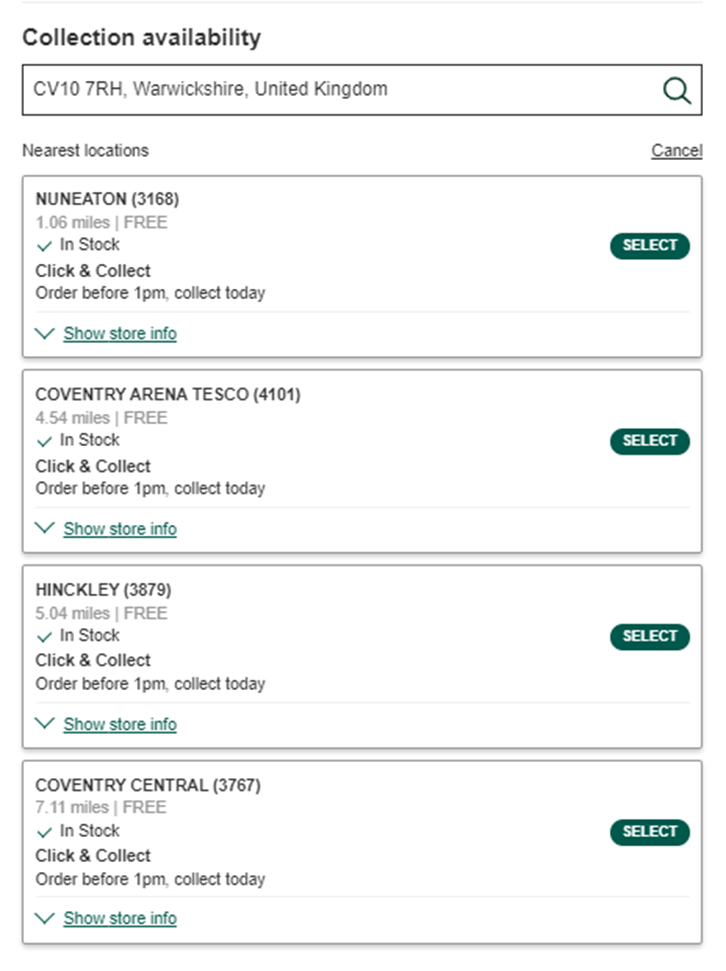Image resolution: width=726 pixels, height=971 pixels.
Task: Click the Coventry Central (3767) heading
Action: (148, 785)
